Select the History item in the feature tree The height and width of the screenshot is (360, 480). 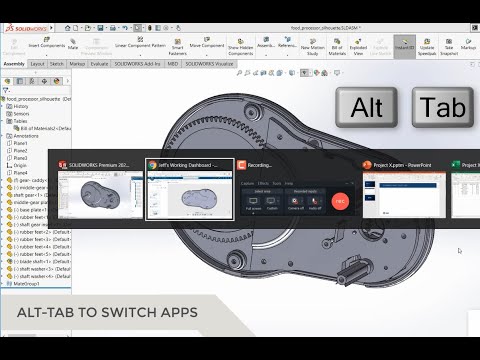point(17,106)
